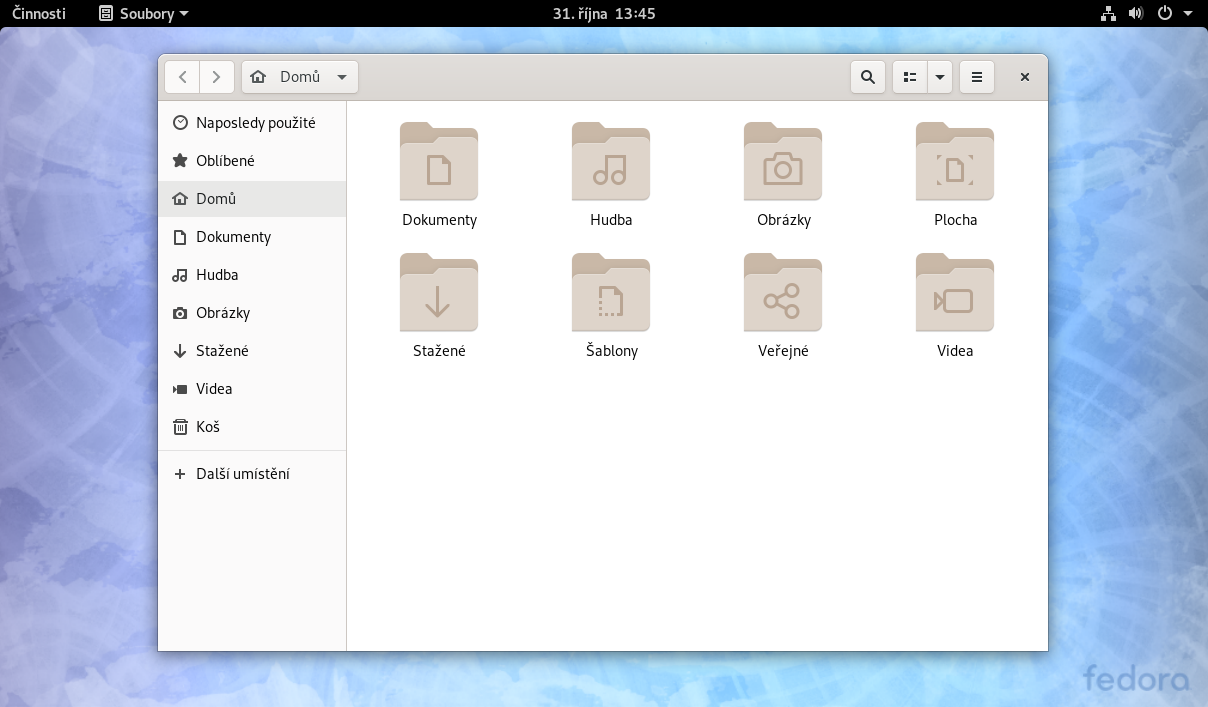1208x707 pixels.
Task: Click the forward navigation button
Action: click(217, 76)
